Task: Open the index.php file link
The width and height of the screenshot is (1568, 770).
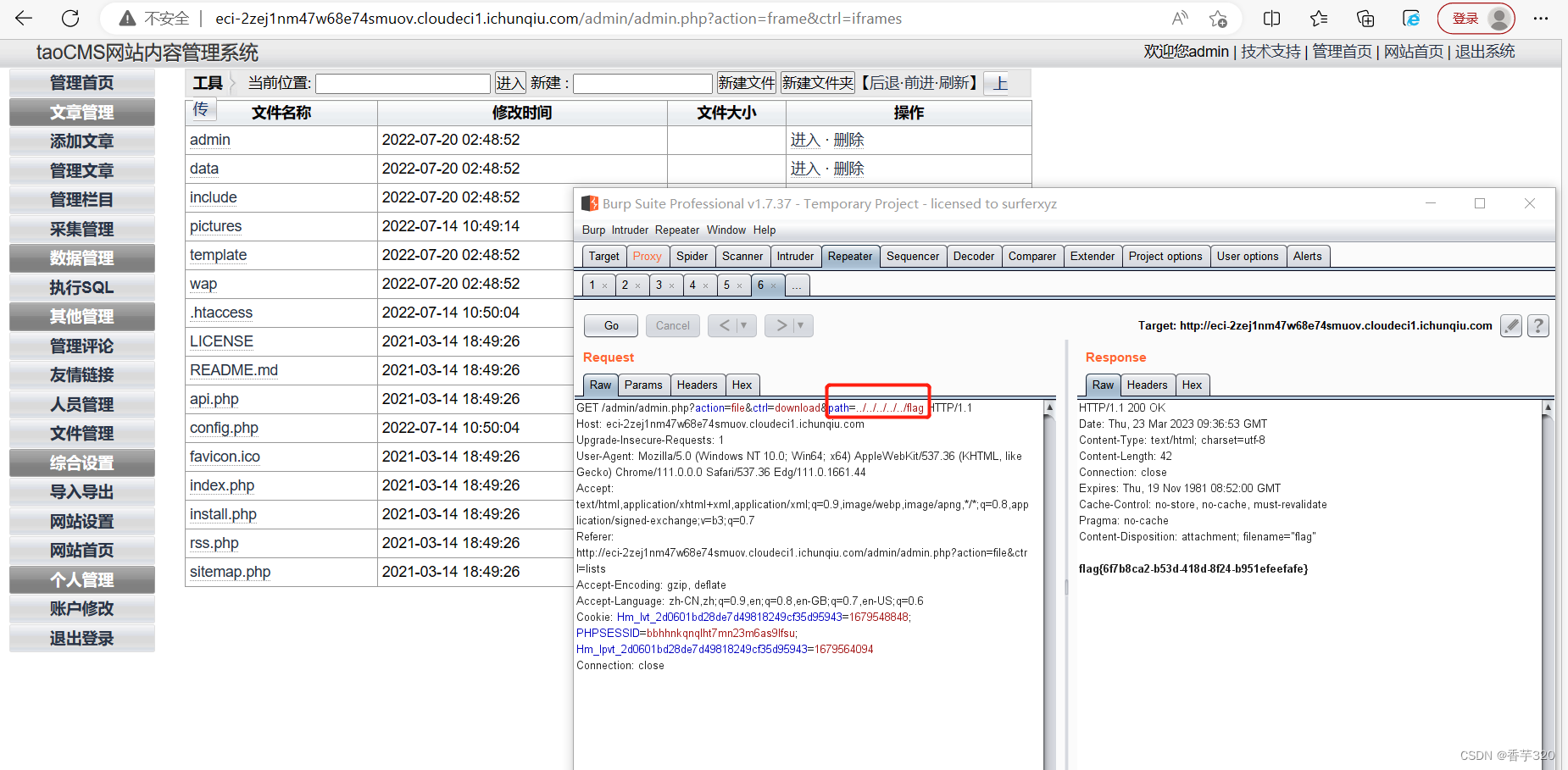Action: tap(222, 485)
